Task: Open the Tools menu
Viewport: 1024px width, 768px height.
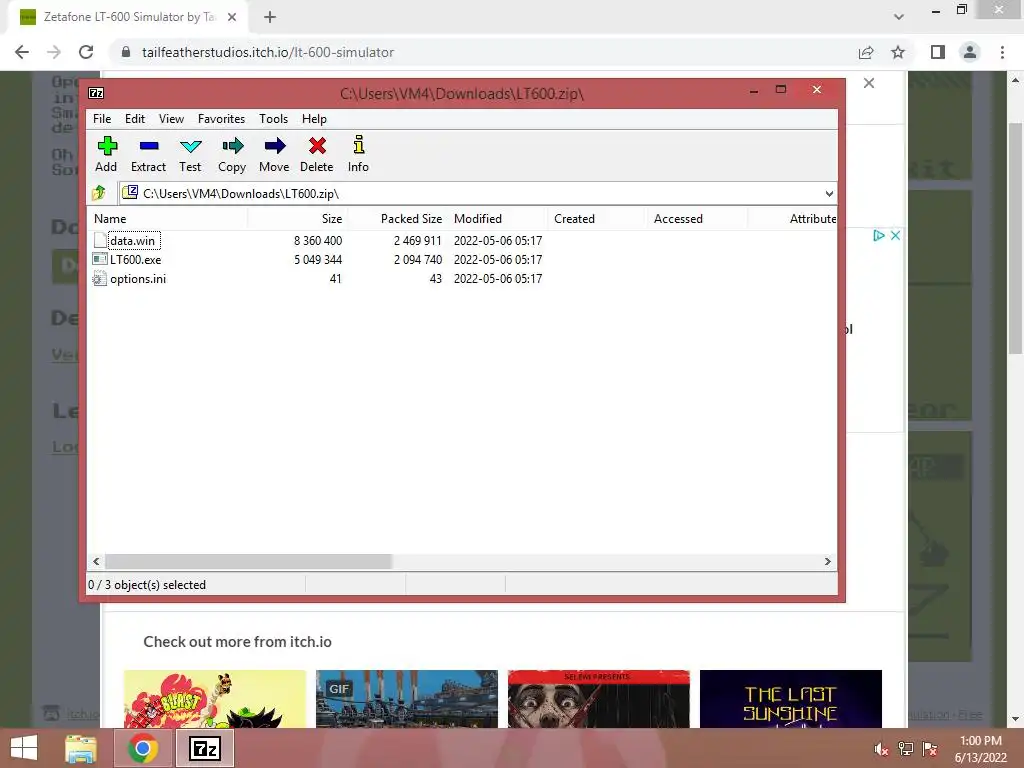Action: tap(274, 119)
